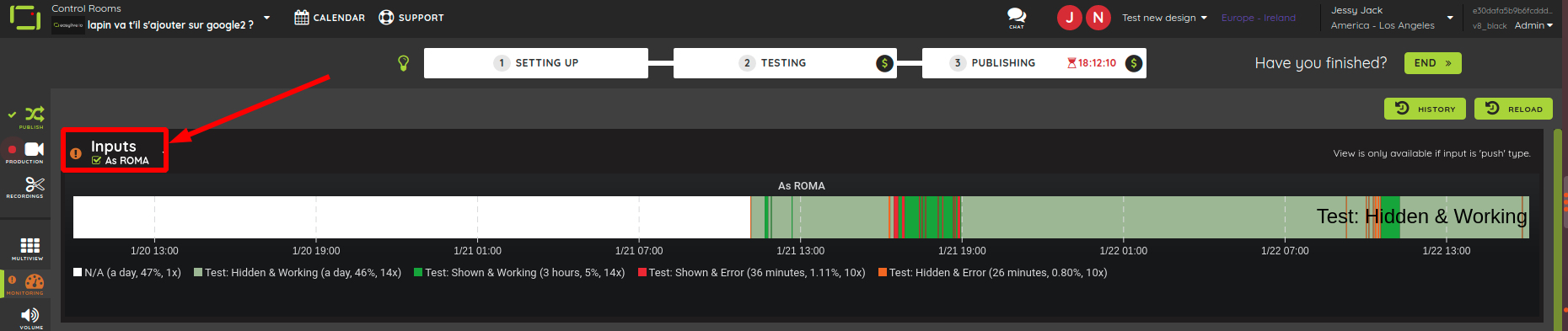
Task: Click the Reload button
Action: [x=1513, y=109]
